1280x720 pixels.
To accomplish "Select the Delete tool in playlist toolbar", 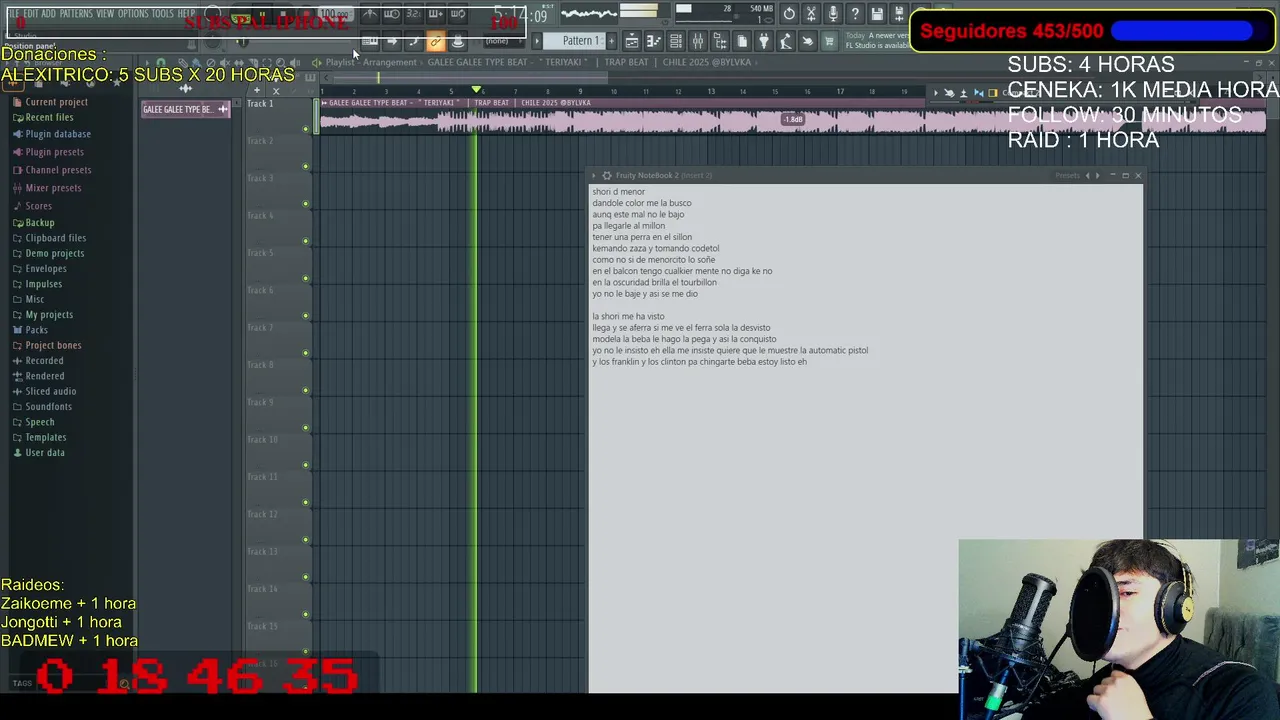I will [211, 63].
